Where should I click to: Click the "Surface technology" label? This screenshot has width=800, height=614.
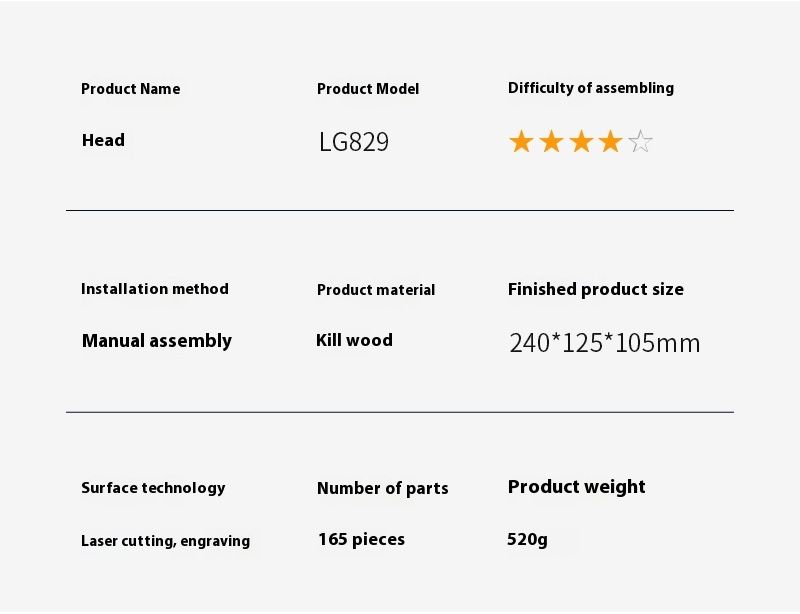pyautogui.click(x=153, y=488)
